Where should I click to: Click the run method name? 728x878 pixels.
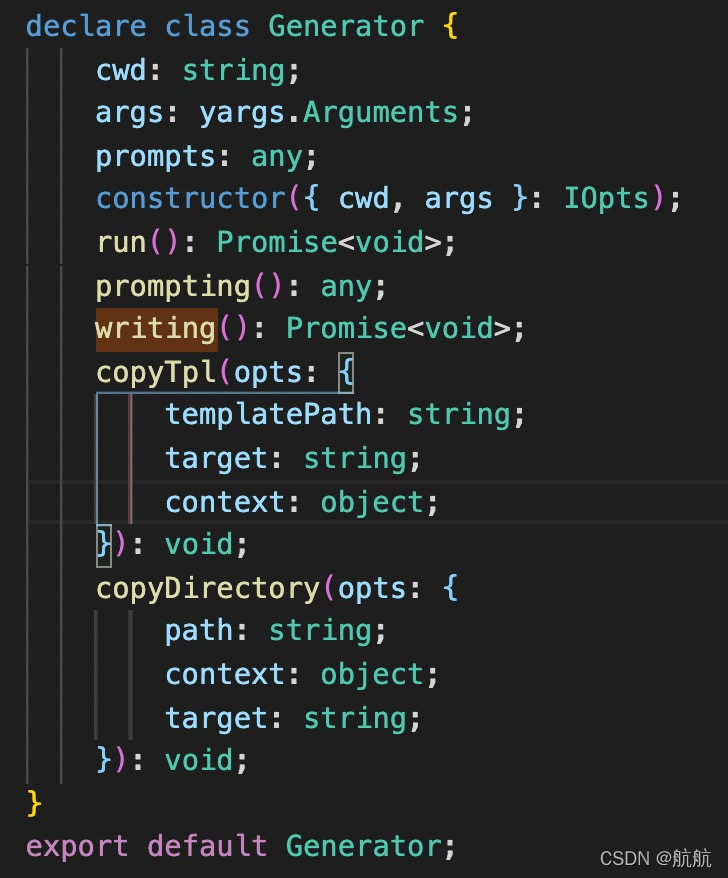pyautogui.click(x=121, y=242)
